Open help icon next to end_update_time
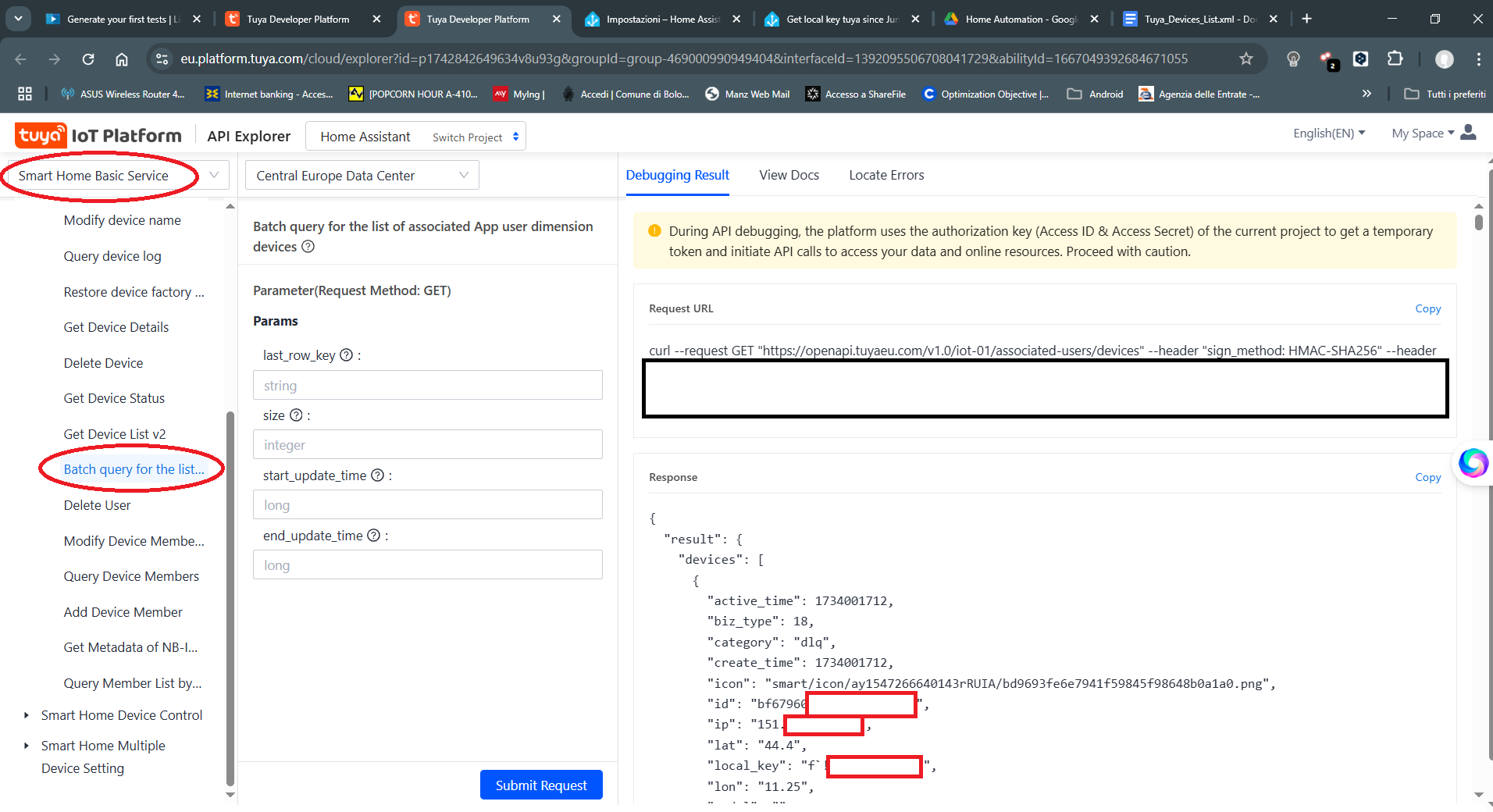 (x=373, y=536)
